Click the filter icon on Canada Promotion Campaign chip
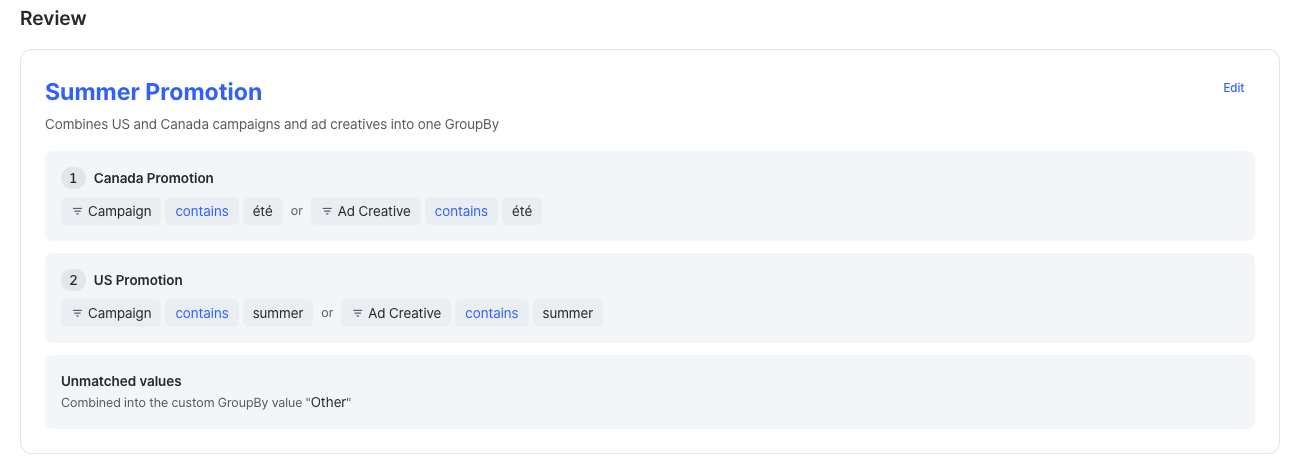The image size is (1300, 466). (x=77, y=211)
